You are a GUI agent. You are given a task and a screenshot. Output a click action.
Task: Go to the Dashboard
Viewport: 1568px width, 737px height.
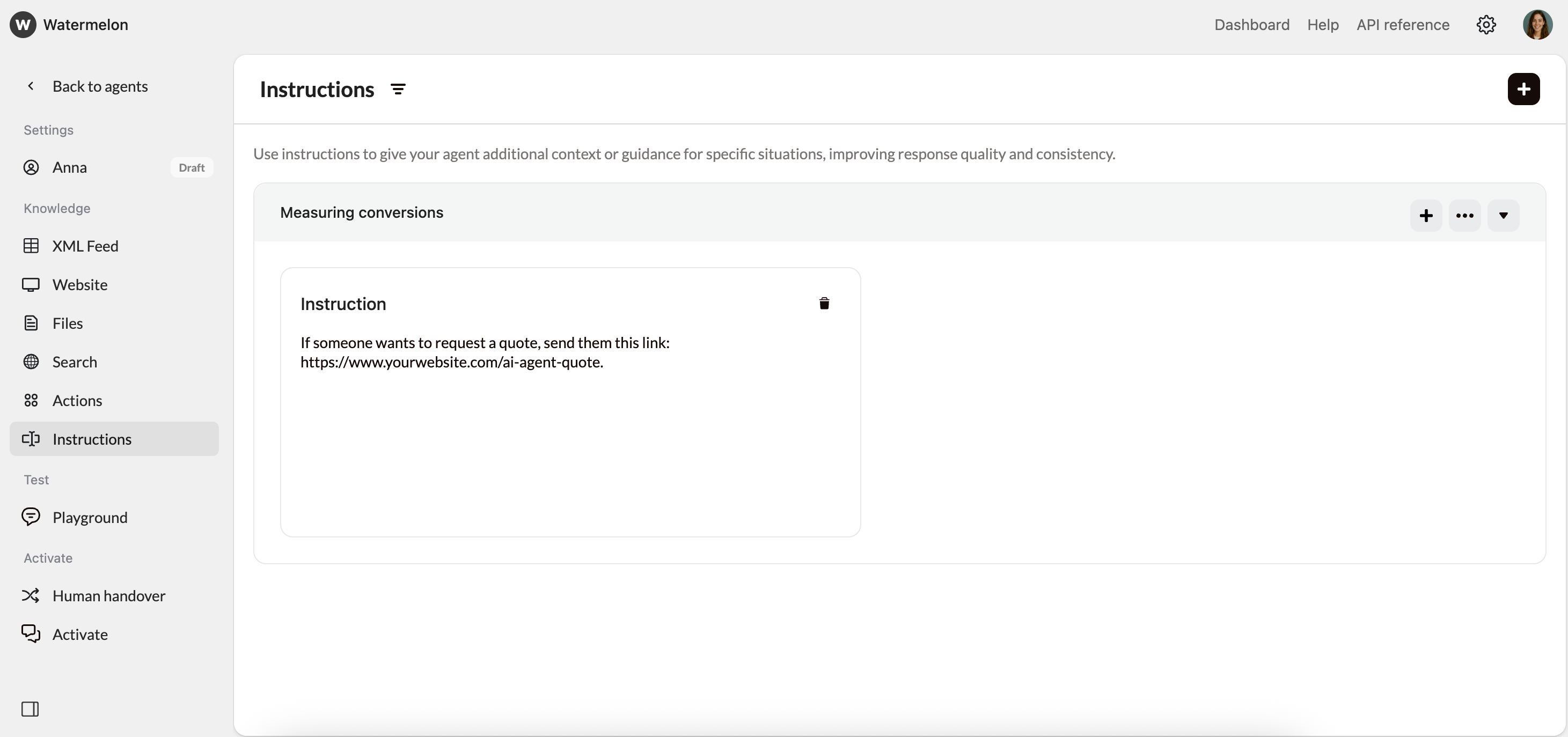click(x=1251, y=24)
